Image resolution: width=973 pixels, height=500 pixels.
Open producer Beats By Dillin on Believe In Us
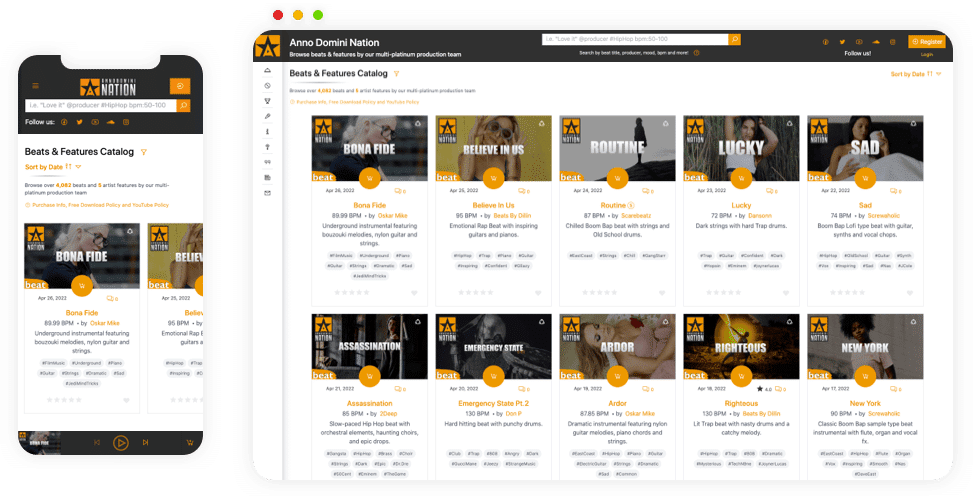[513, 216]
